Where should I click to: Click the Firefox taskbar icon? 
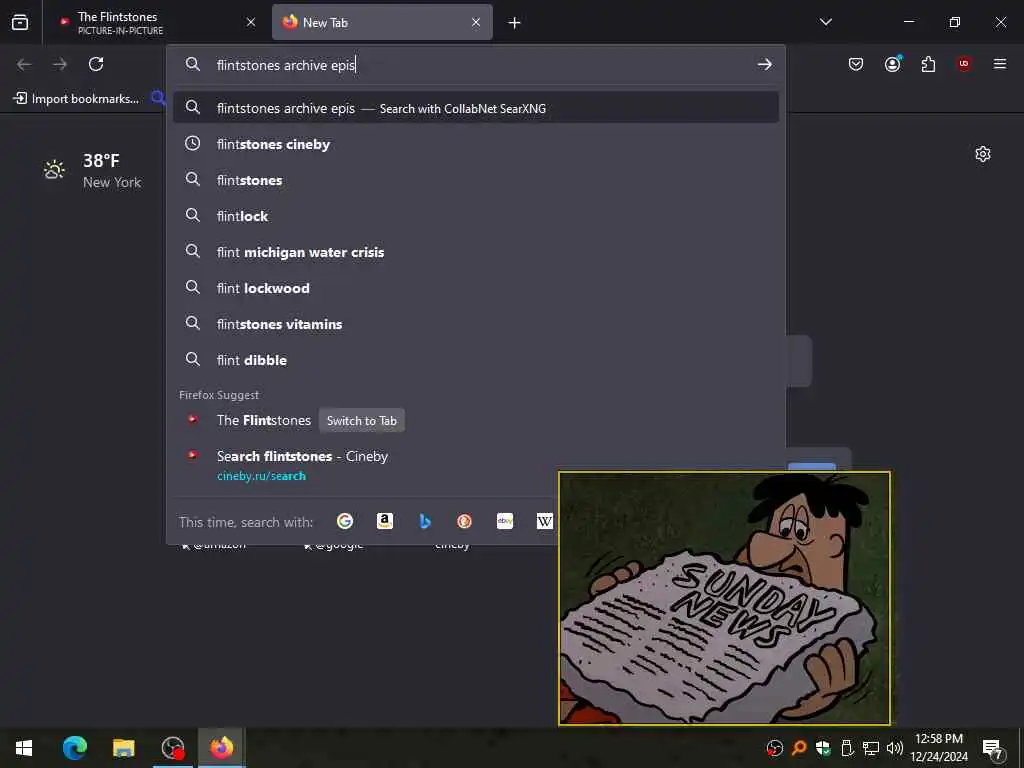pos(221,748)
